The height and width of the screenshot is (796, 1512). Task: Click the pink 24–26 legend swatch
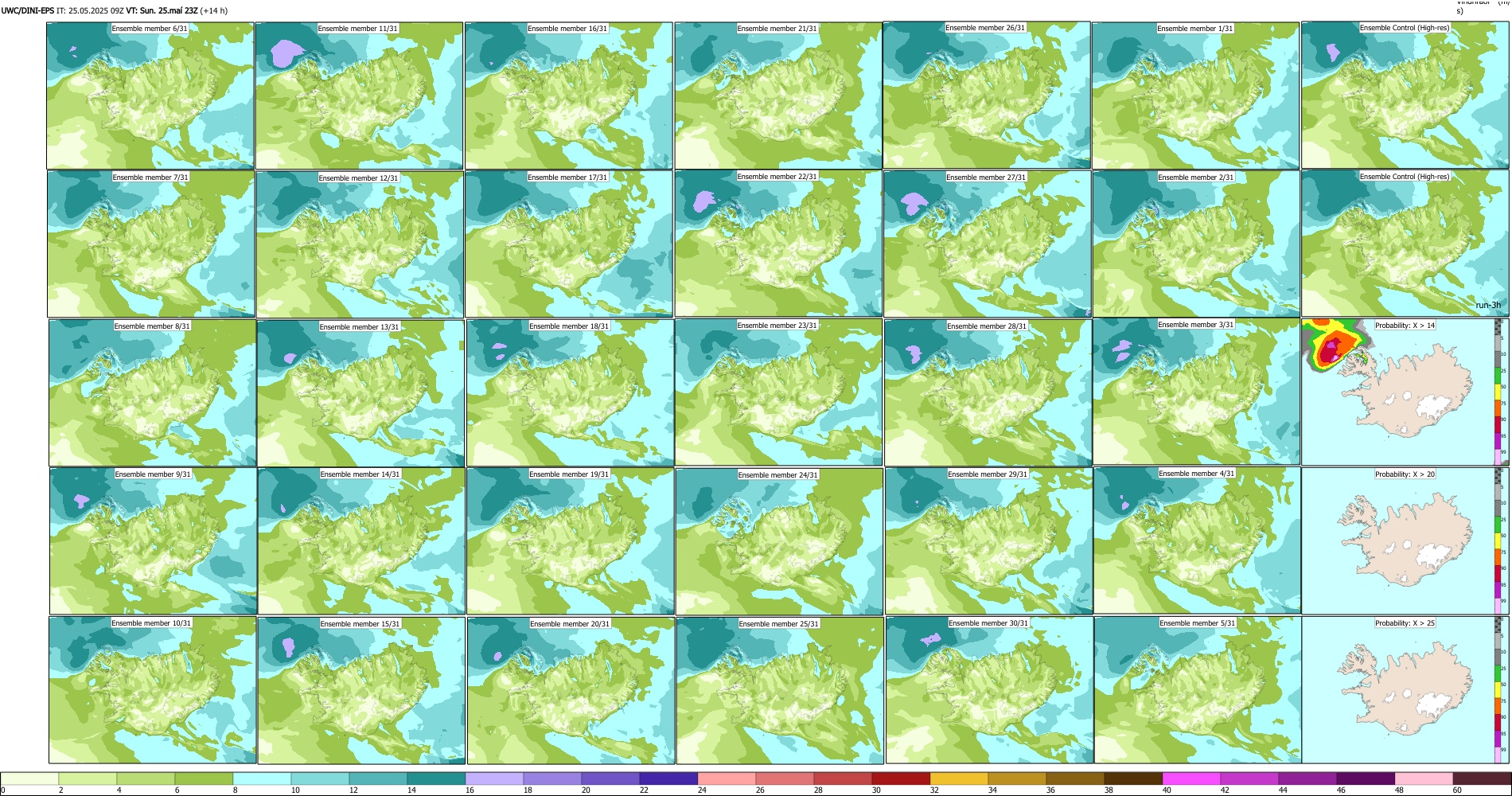pyautogui.click(x=727, y=778)
